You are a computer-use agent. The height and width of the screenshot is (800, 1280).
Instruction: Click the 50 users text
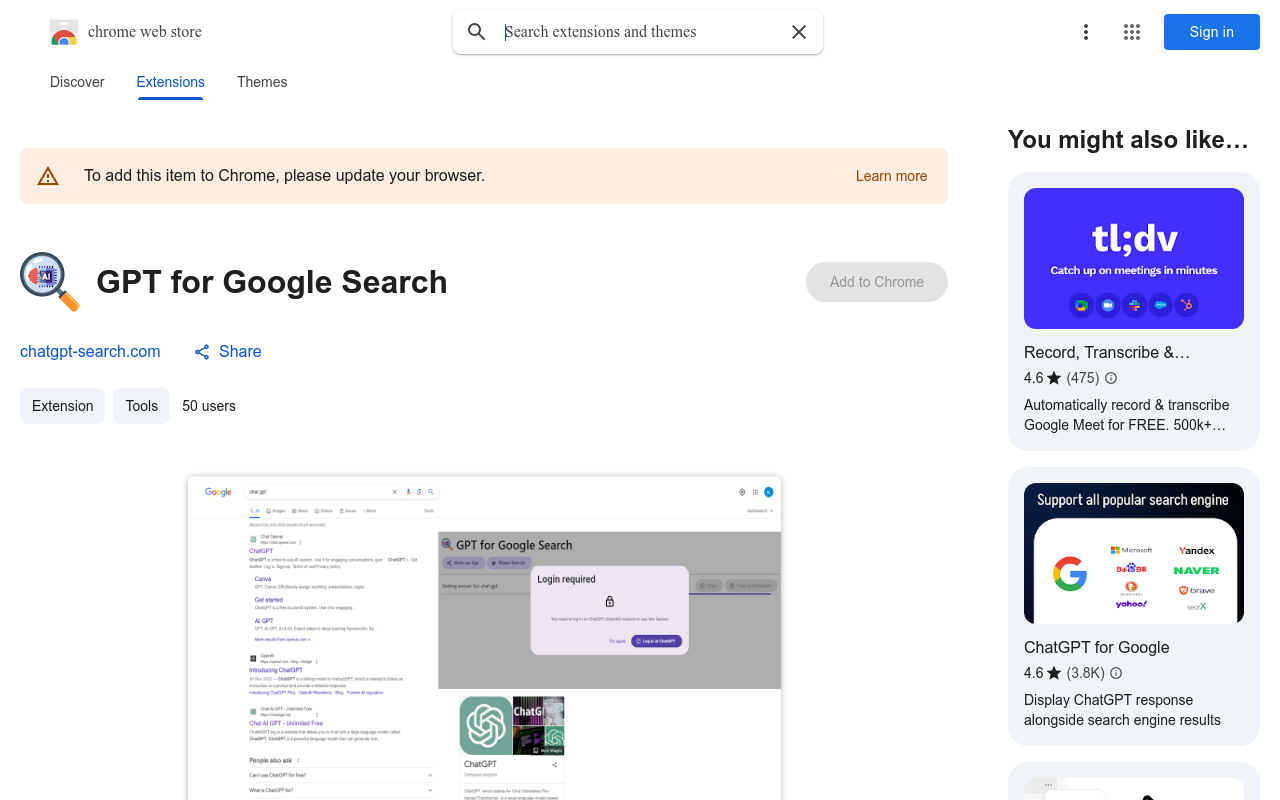click(209, 406)
